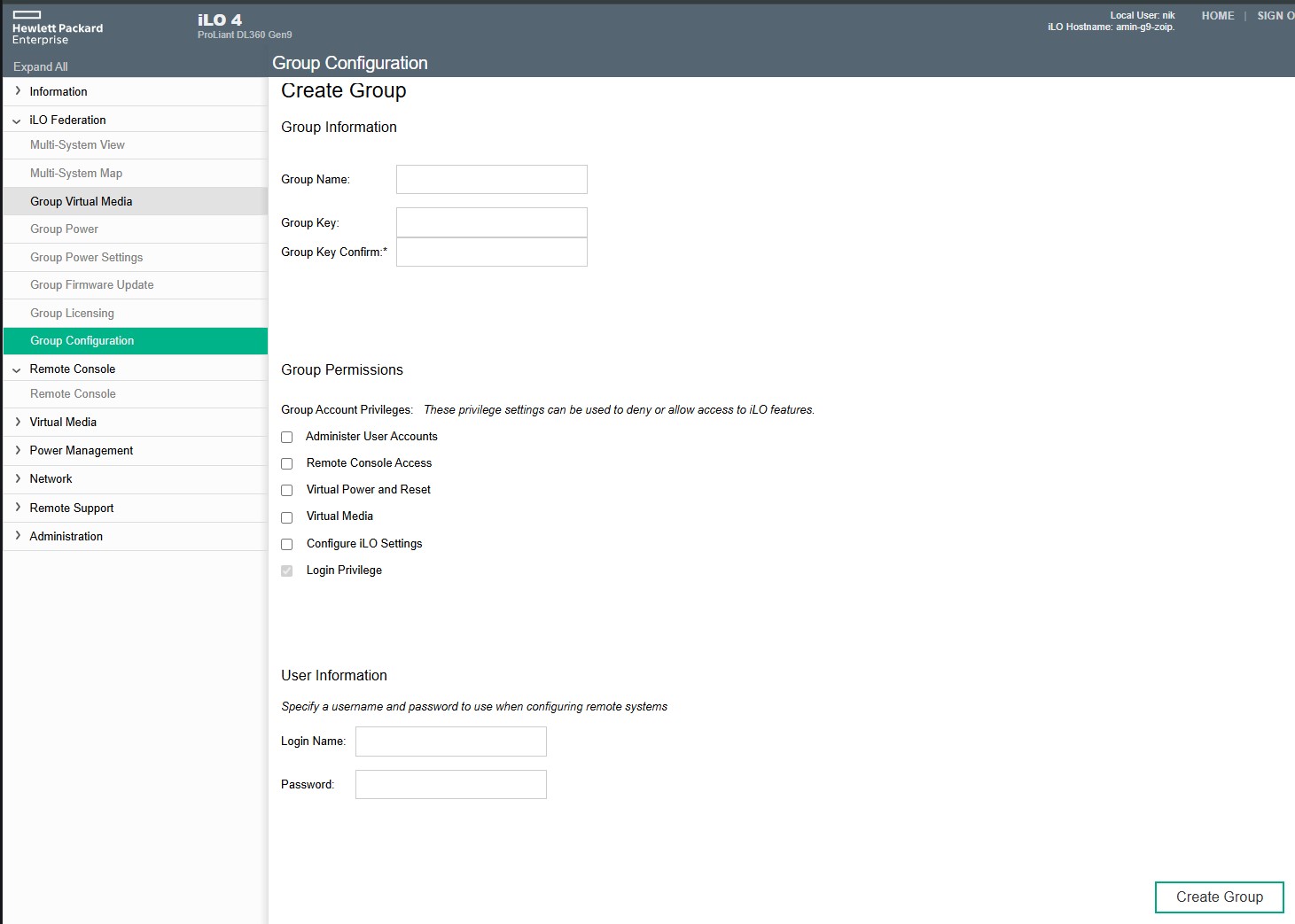Click the ProLiant DL360 Gen9 text
This screenshot has height=924, width=1295.
pos(245,35)
